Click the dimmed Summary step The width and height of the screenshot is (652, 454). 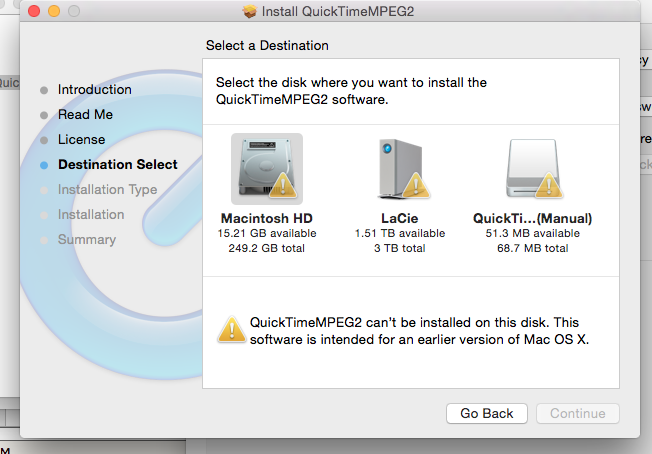point(87,239)
